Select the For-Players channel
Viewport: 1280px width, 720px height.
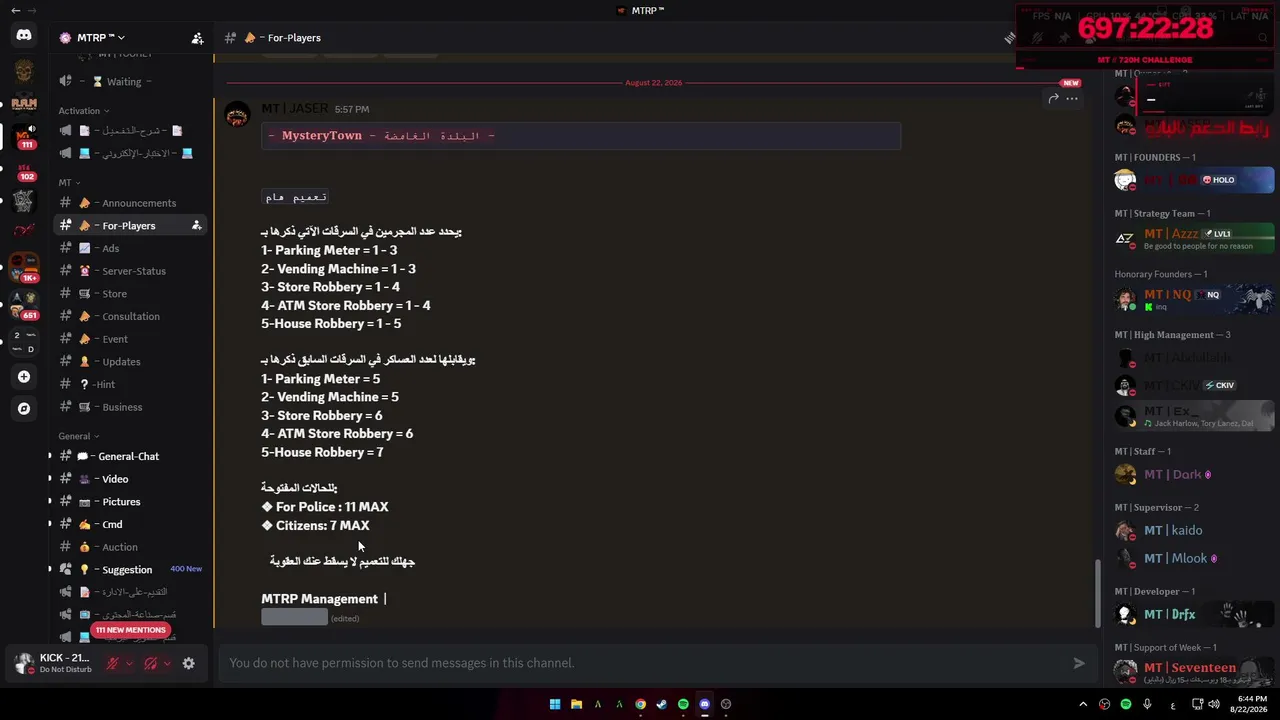[131, 226]
